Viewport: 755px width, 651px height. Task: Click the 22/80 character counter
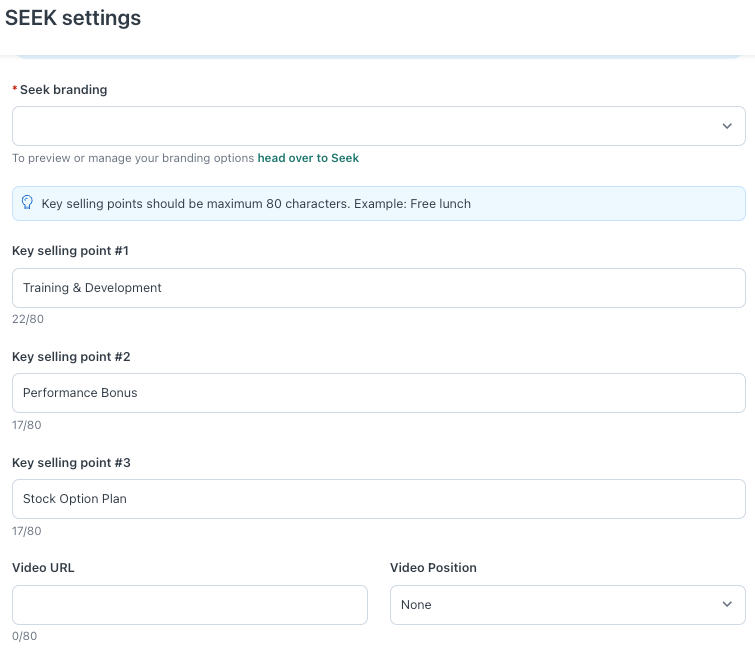[28, 319]
